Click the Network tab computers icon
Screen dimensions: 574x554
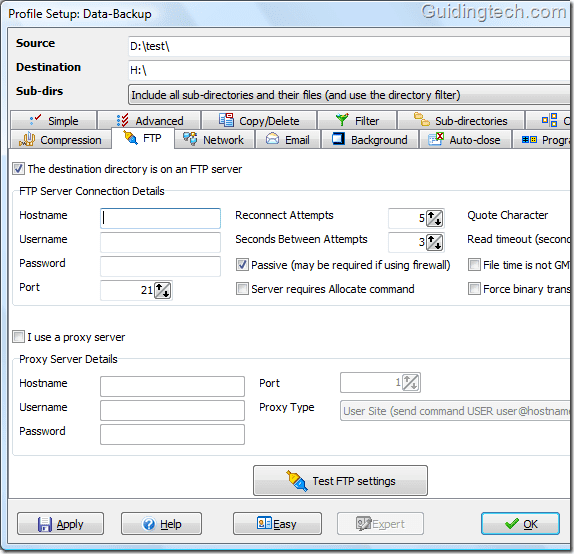(x=190, y=139)
